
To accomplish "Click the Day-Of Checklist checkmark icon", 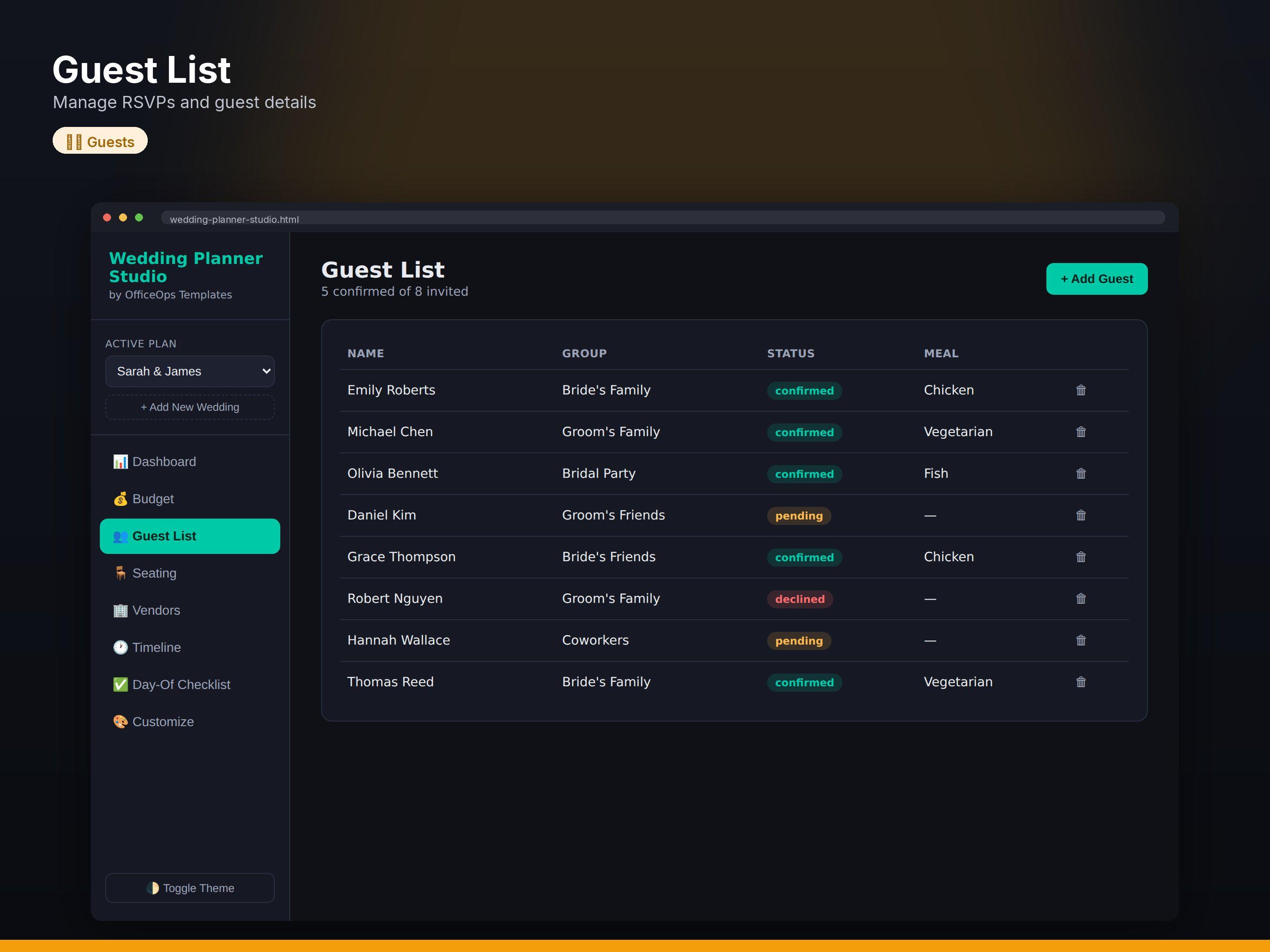I will tap(120, 684).
